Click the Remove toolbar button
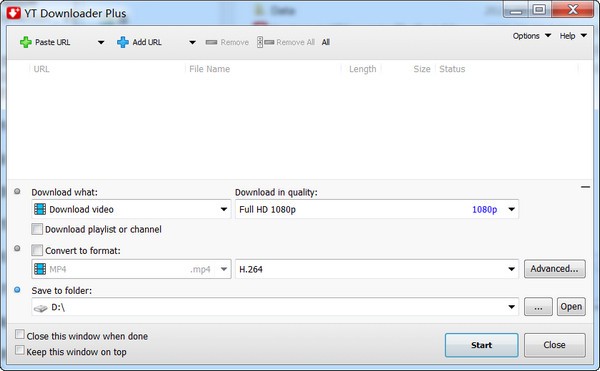This screenshot has width=600, height=371. coord(227,42)
